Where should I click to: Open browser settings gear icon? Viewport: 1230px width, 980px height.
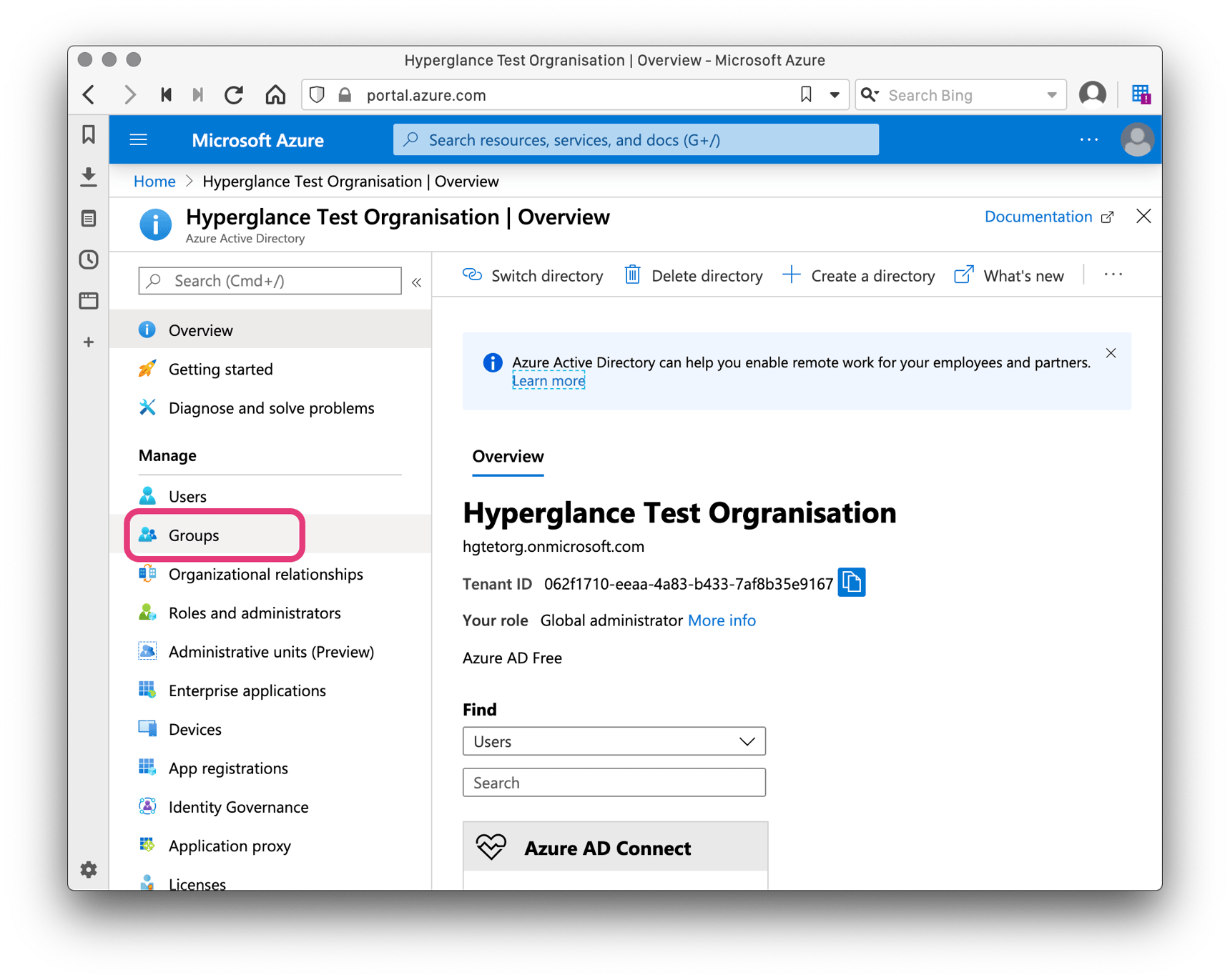click(x=89, y=870)
